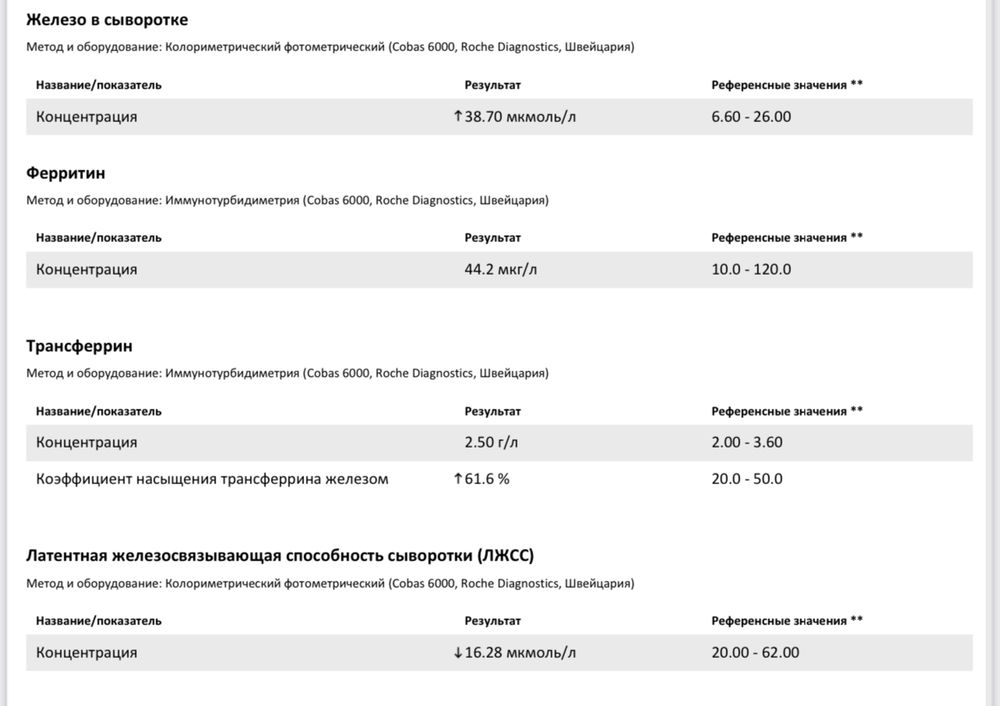This screenshot has height=706, width=1000.
Task: Click the down arrow beside 16.28 мкмоль/л
Action: 458,653
